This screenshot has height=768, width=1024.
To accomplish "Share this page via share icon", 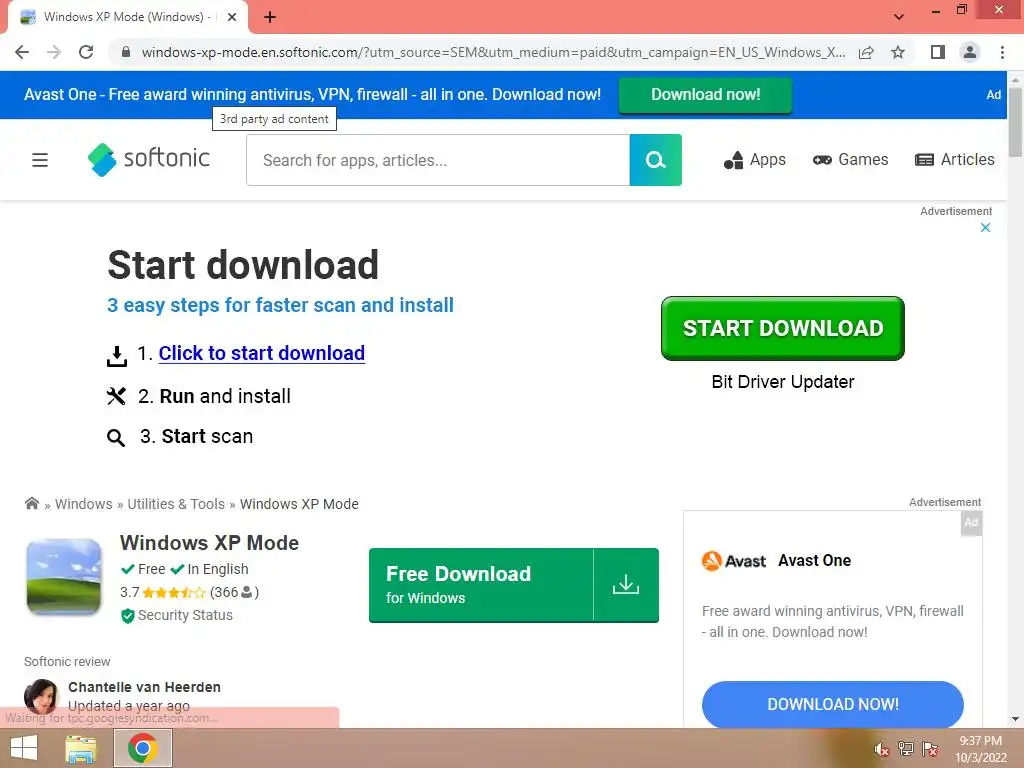I will (x=866, y=52).
